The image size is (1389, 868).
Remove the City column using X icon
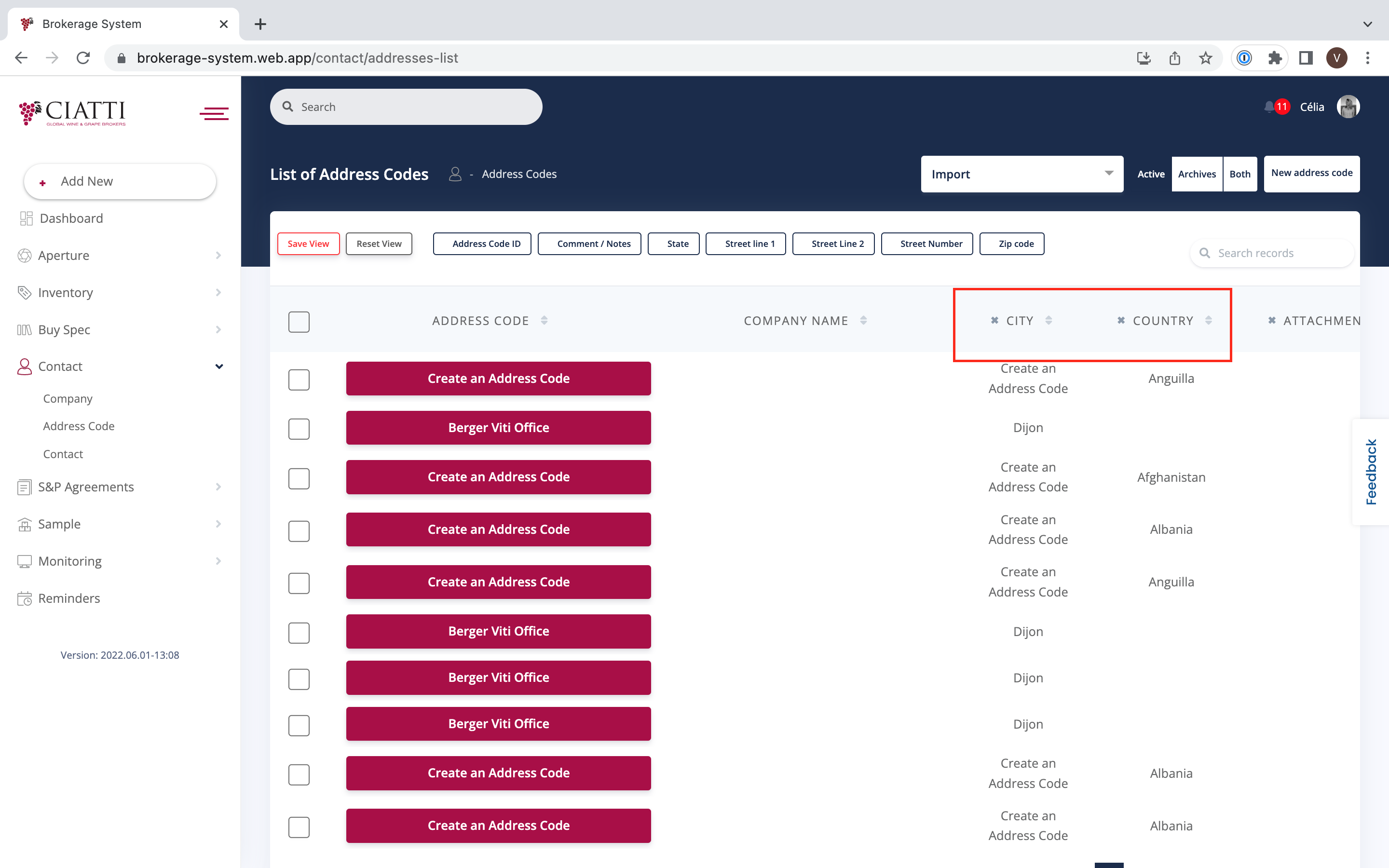(994, 320)
